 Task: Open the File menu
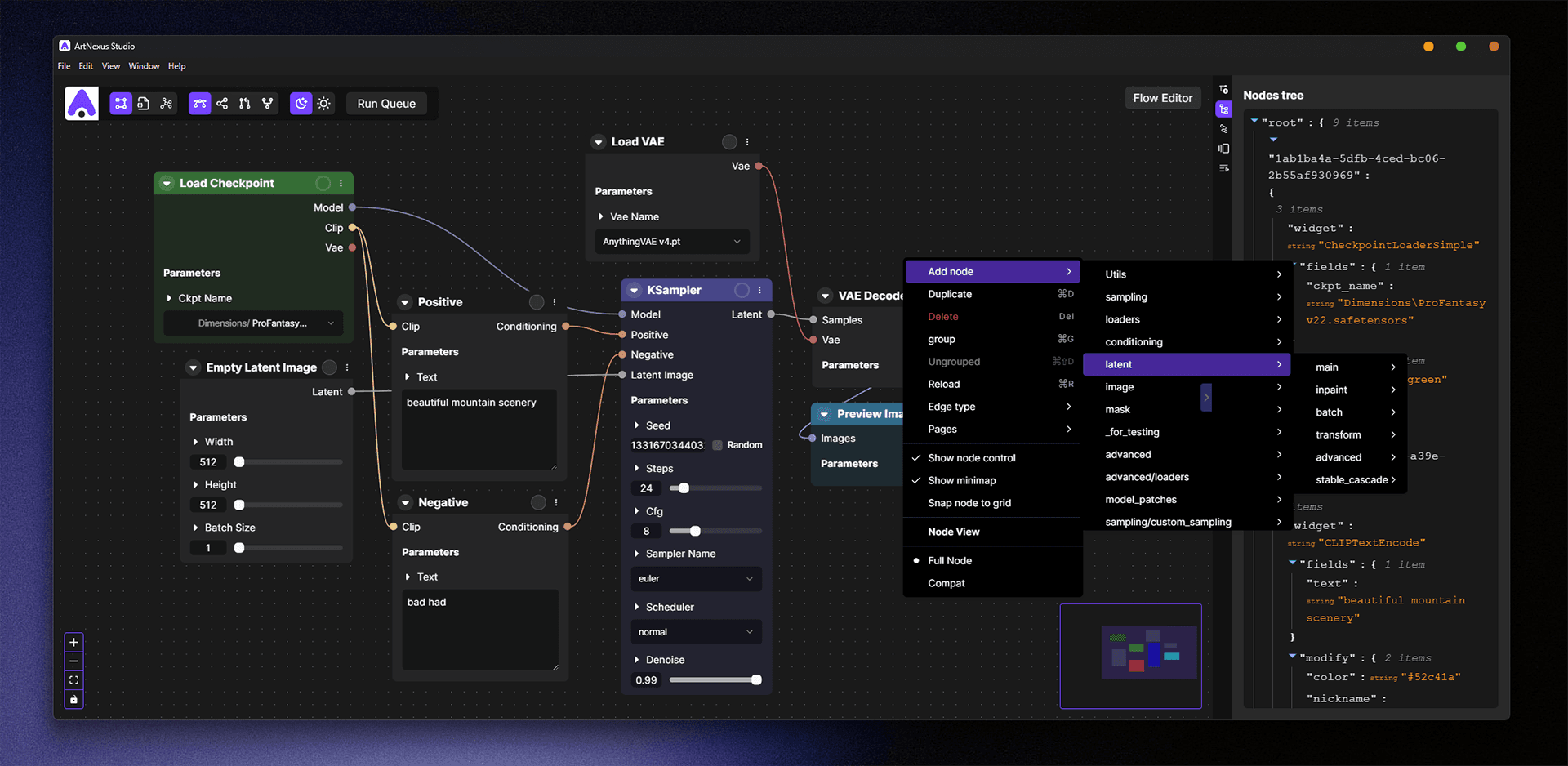65,66
